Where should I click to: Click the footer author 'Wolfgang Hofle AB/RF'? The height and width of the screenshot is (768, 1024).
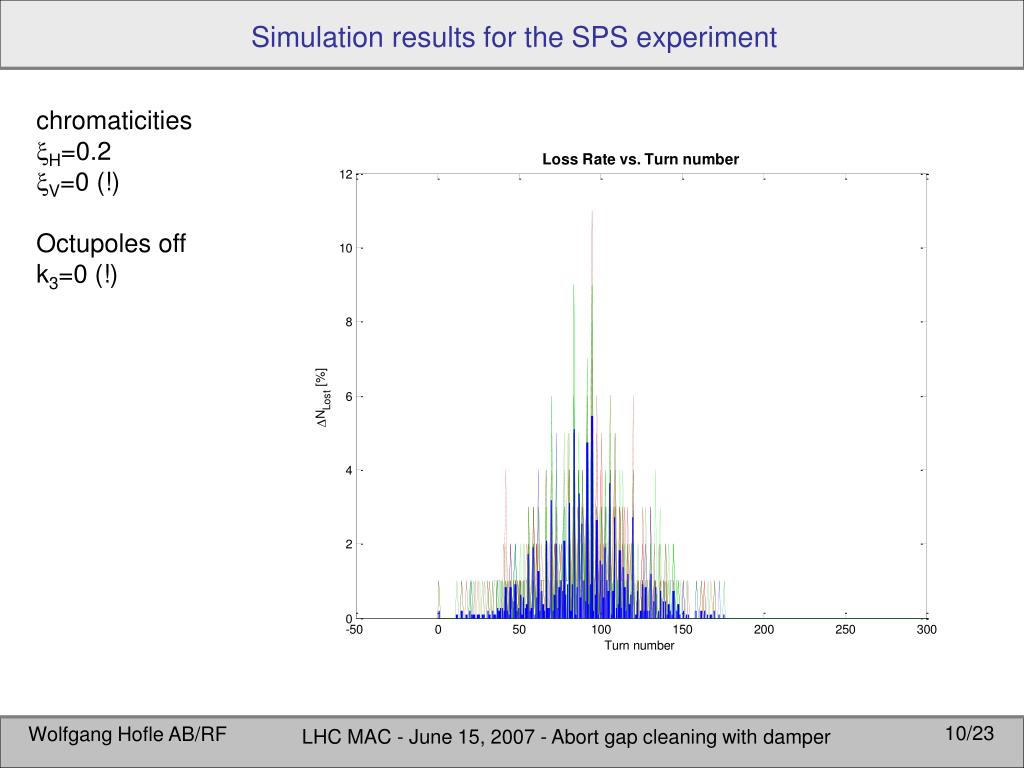(127, 735)
